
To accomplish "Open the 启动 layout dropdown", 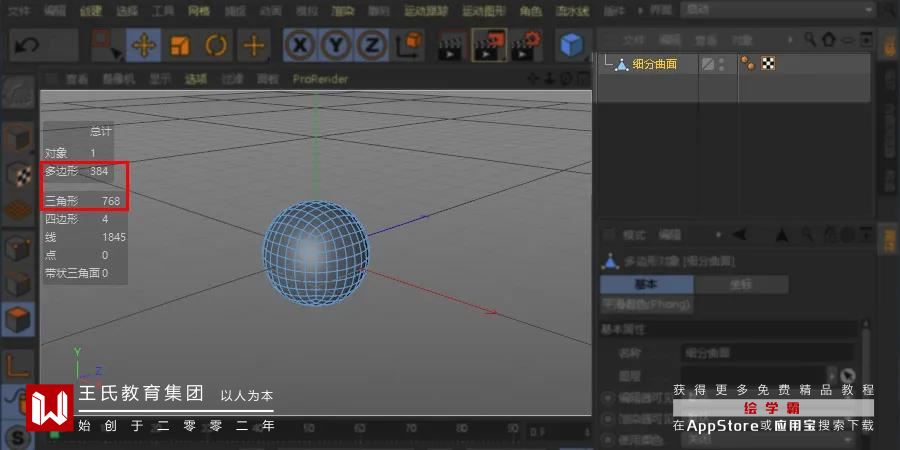I will point(778,9).
